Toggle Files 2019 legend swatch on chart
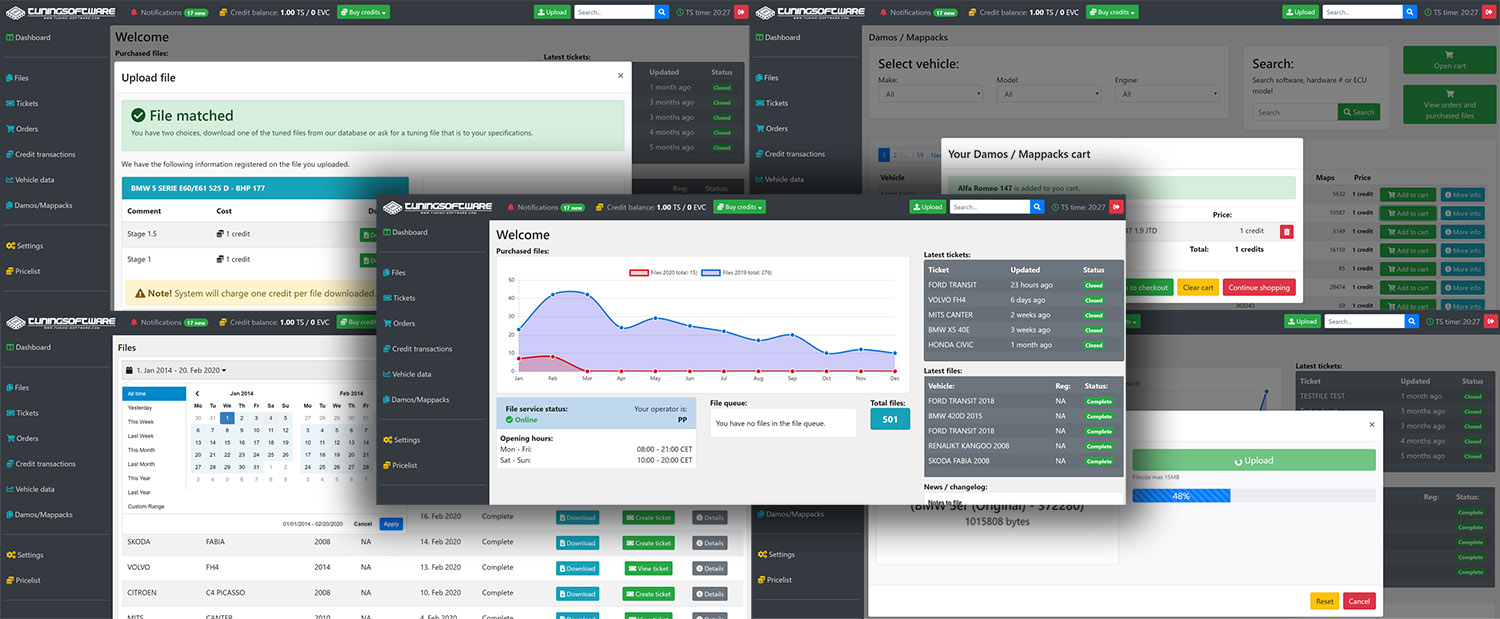The height and width of the screenshot is (619, 1500). tap(711, 272)
